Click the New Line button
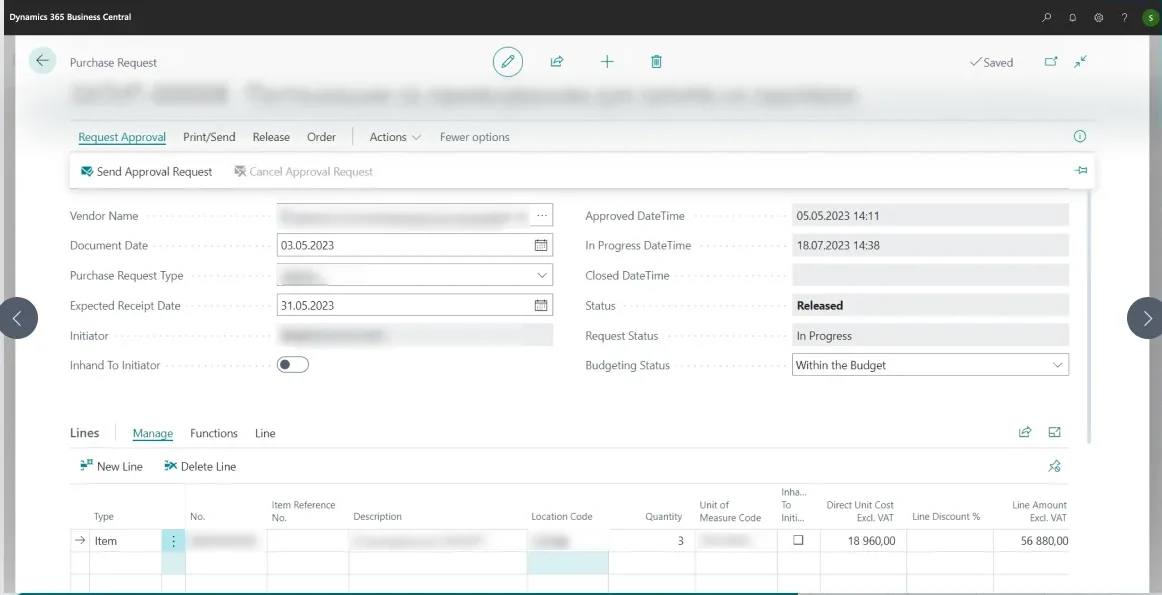This screenshot has height=595, width=1162. (112, 466)
